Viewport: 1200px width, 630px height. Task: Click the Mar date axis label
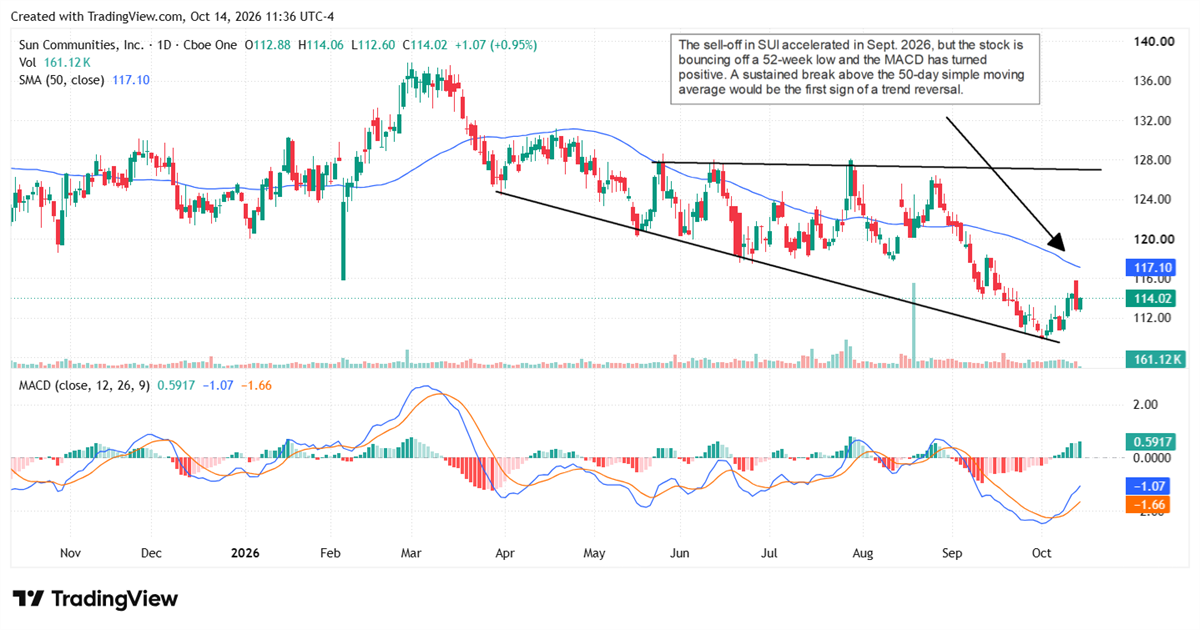pos(411,552)
